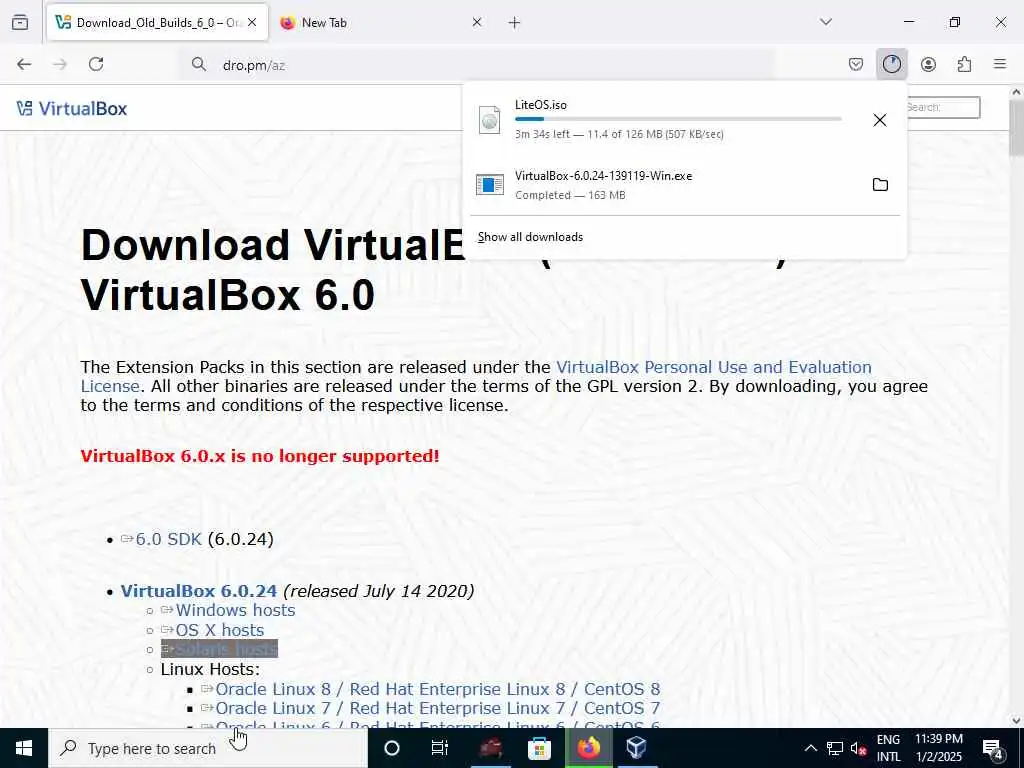
Task: Click the muted volume tray icon
Action: (858, 748)
